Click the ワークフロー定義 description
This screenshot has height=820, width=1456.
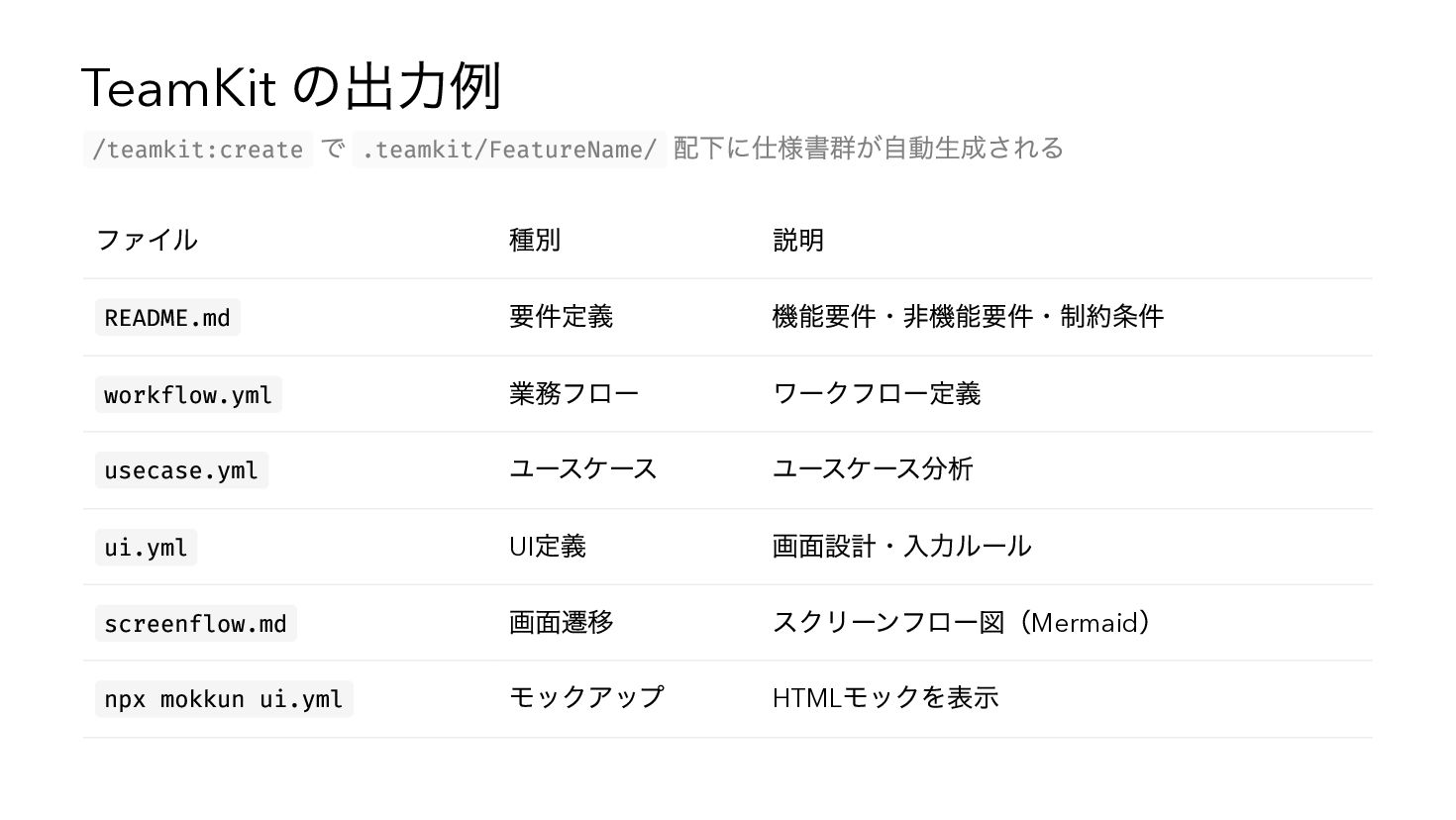coord(876,394)
